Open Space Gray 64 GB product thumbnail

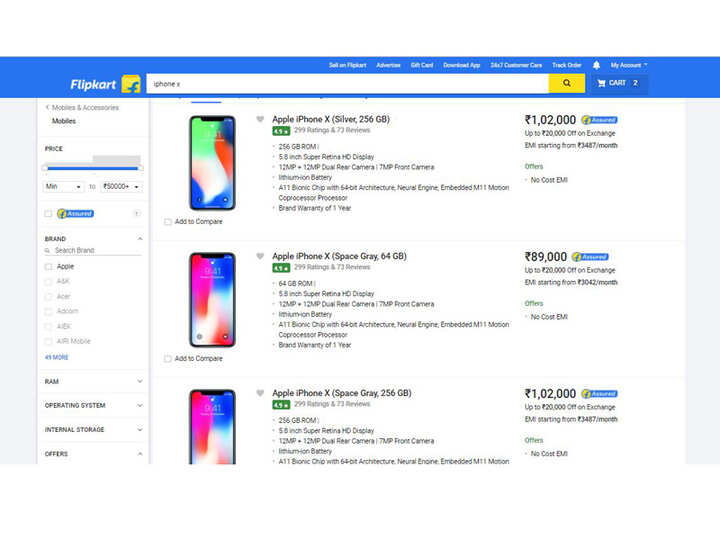213,300
